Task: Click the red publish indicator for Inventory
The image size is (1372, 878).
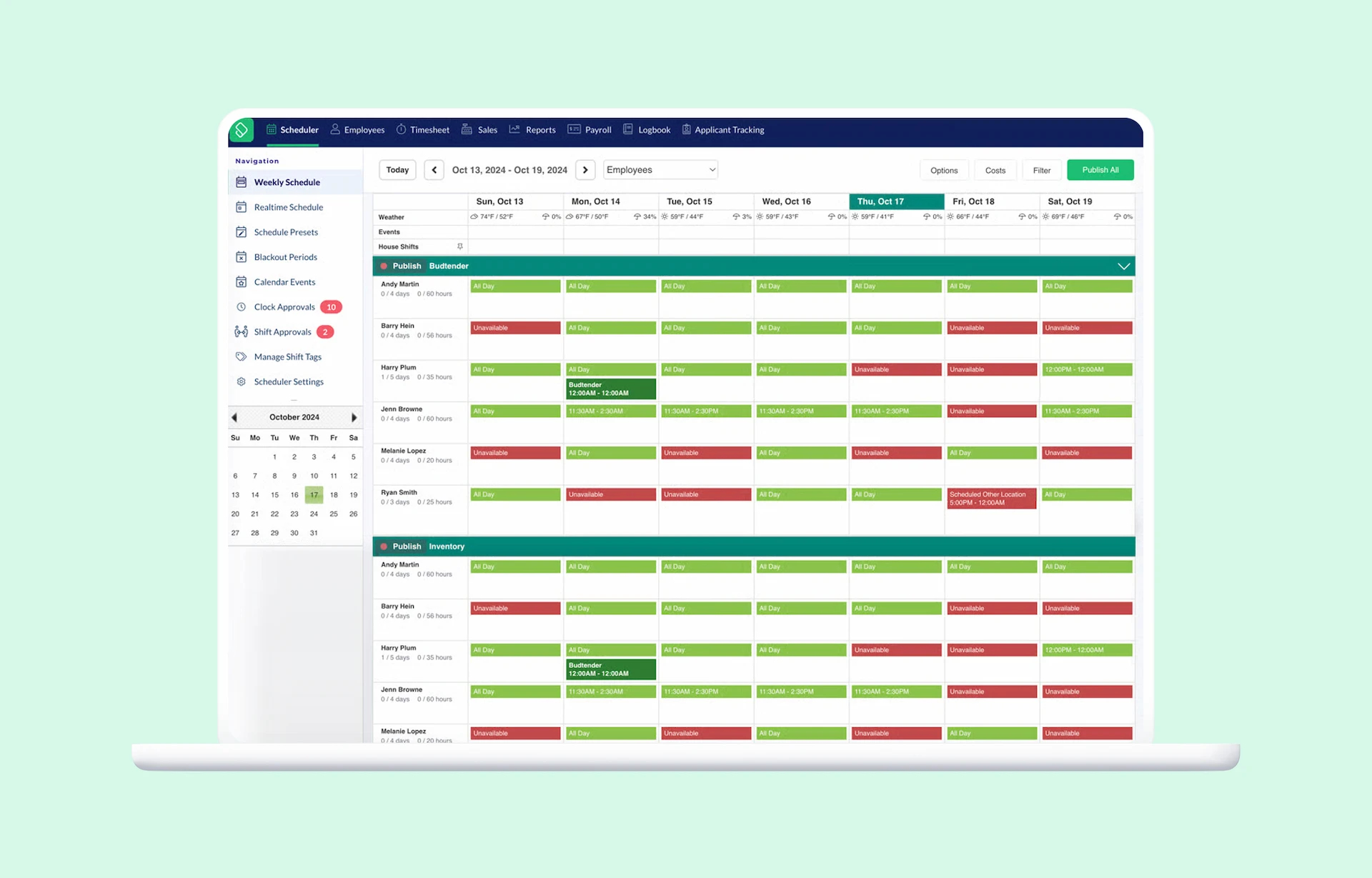Action: (x=385, y=546)
